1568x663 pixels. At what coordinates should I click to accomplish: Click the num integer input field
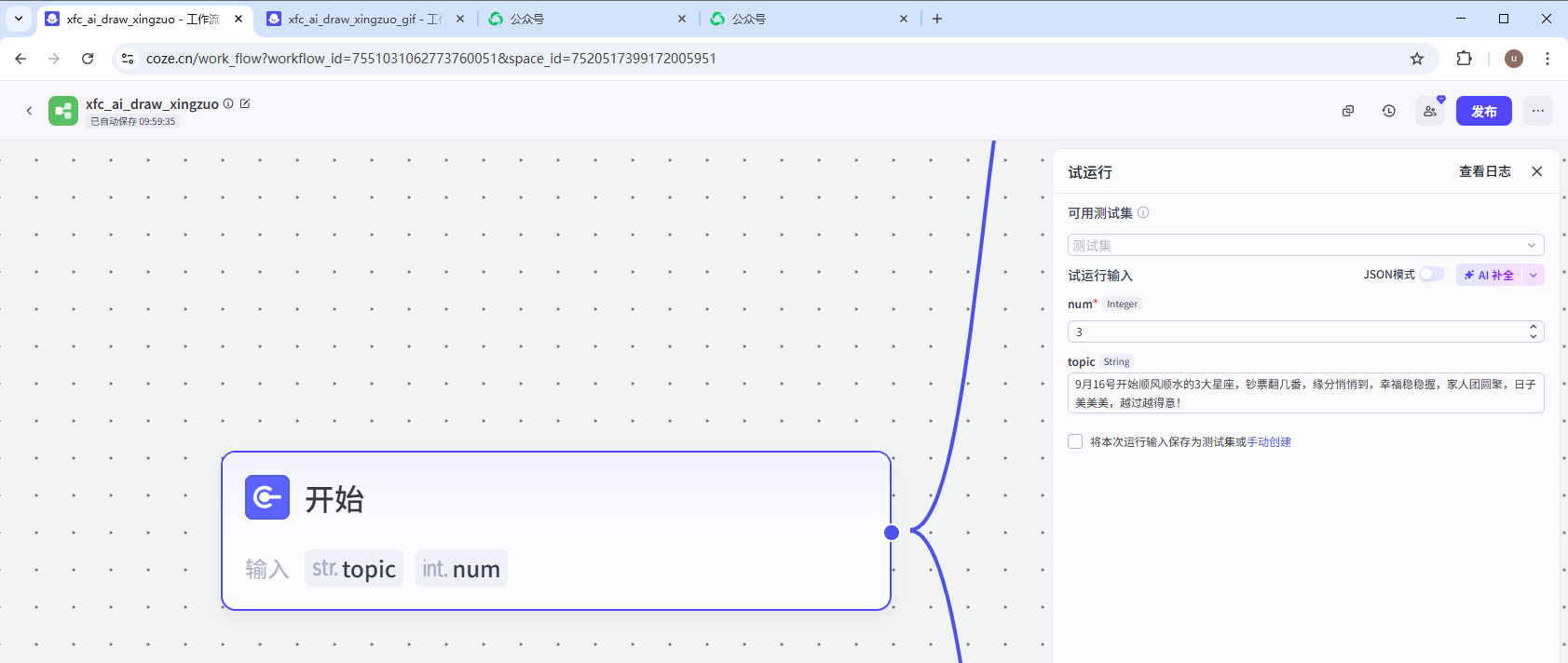pyautogui.click(x=1306, y=331)
